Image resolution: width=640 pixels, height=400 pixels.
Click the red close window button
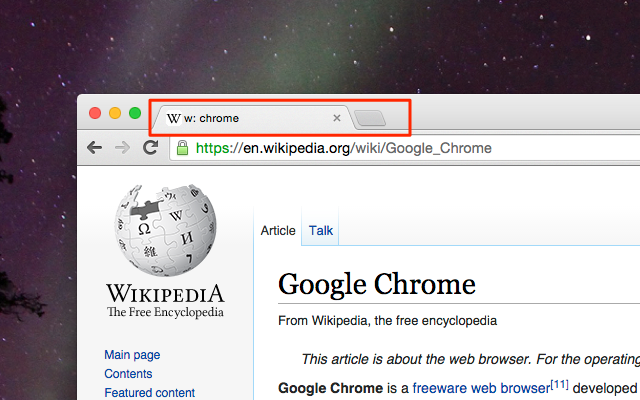pos(95,113)
